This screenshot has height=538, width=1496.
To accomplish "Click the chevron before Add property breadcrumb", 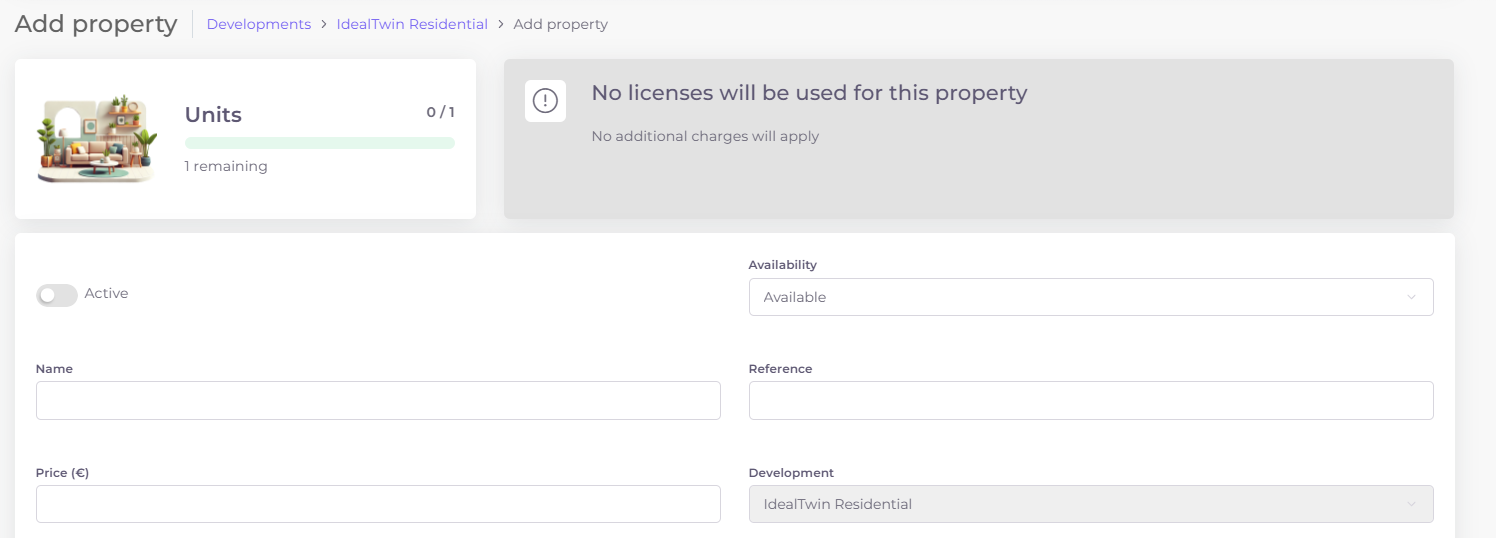I will tap(501, 24).
